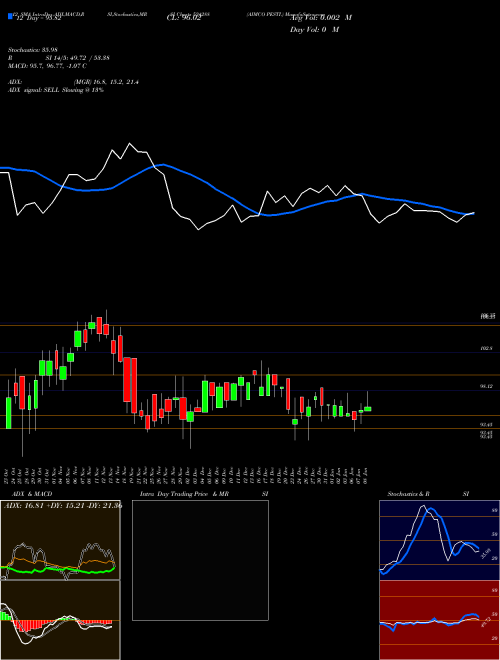
Task: Click the 102.8 price axis label
Action: [x=486, y=349]
